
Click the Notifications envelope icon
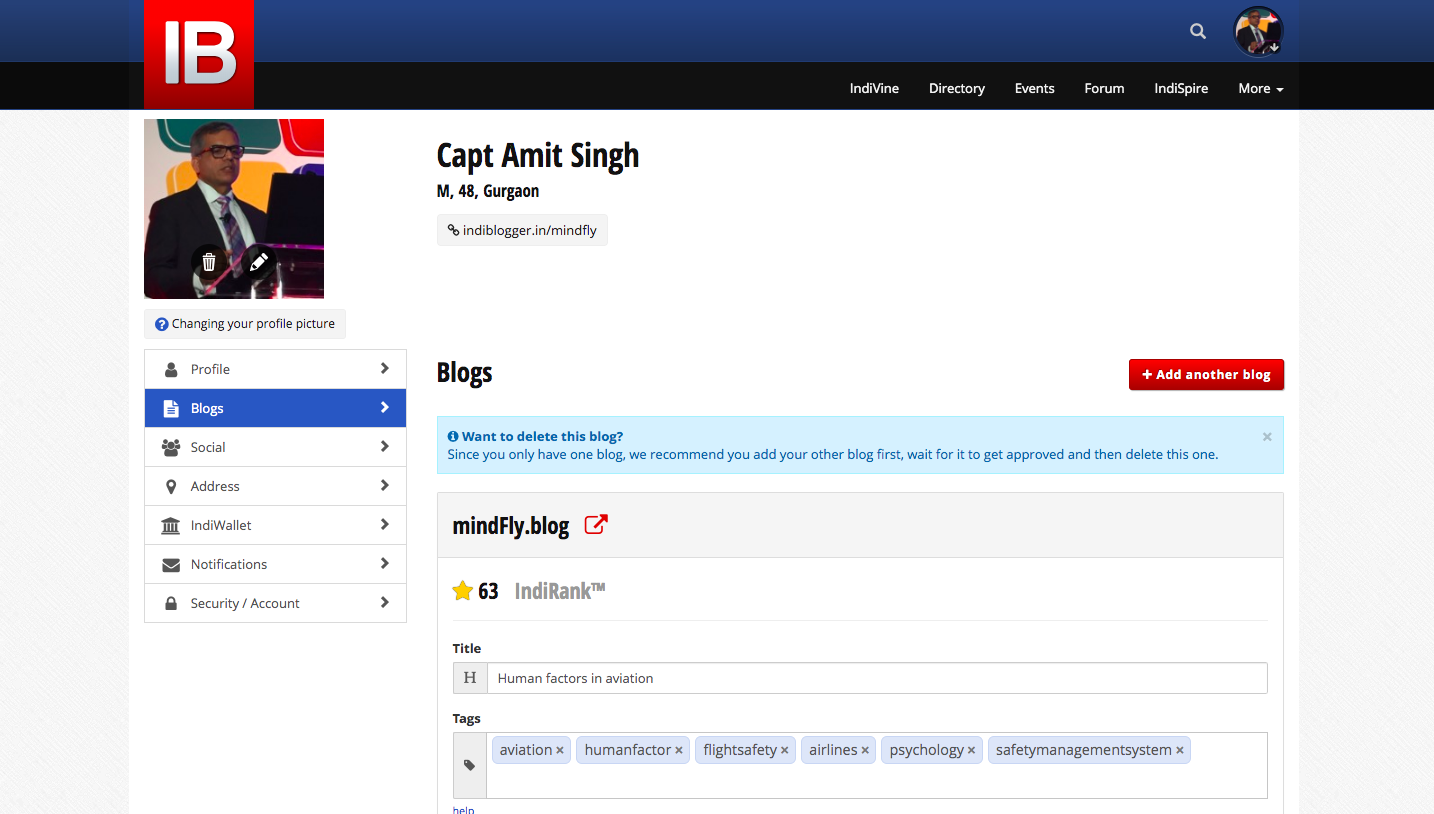[171, 563]
